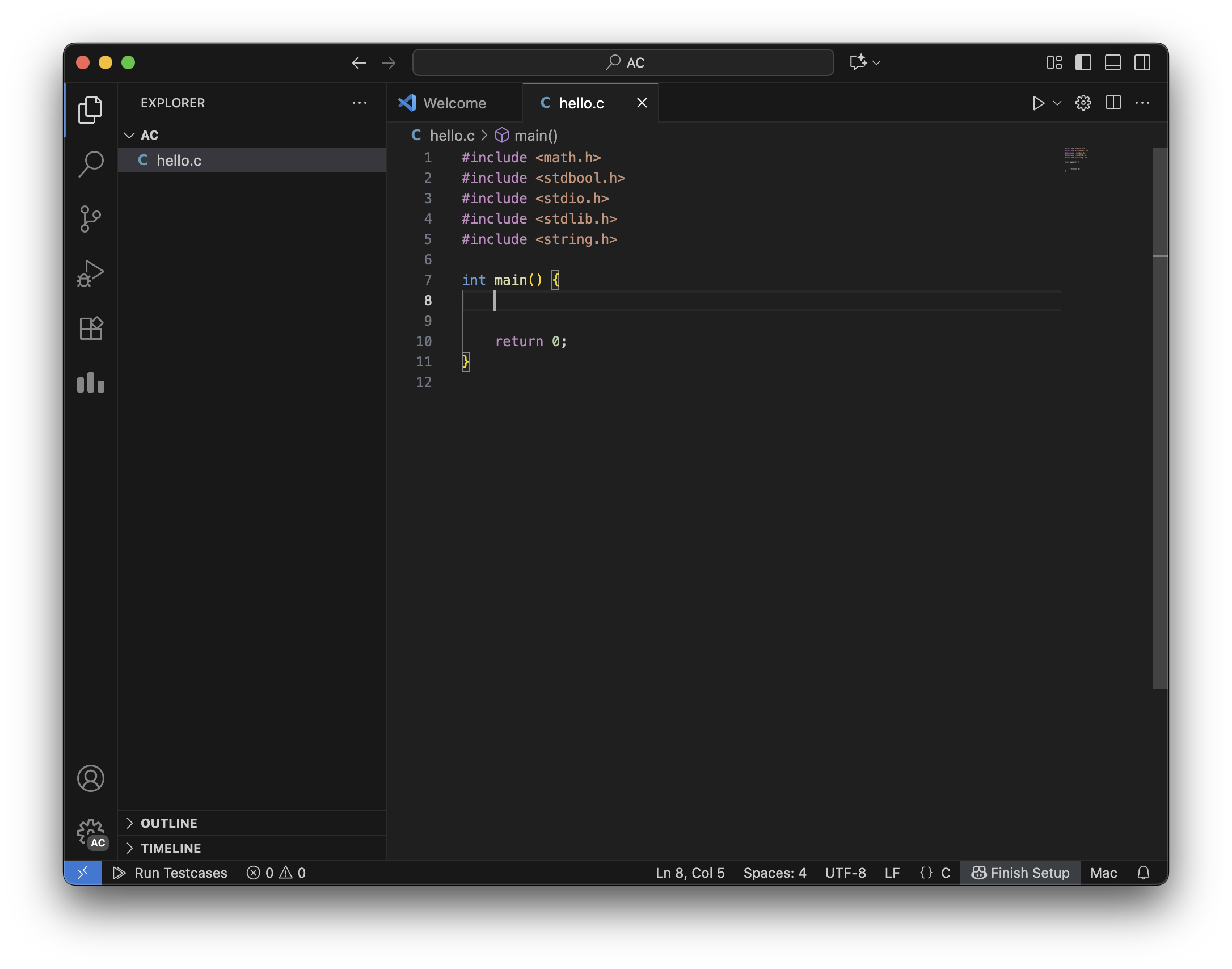1232x969 pixels.
Task: Open the Accounts menu icon
Action: tap(91, 778)
